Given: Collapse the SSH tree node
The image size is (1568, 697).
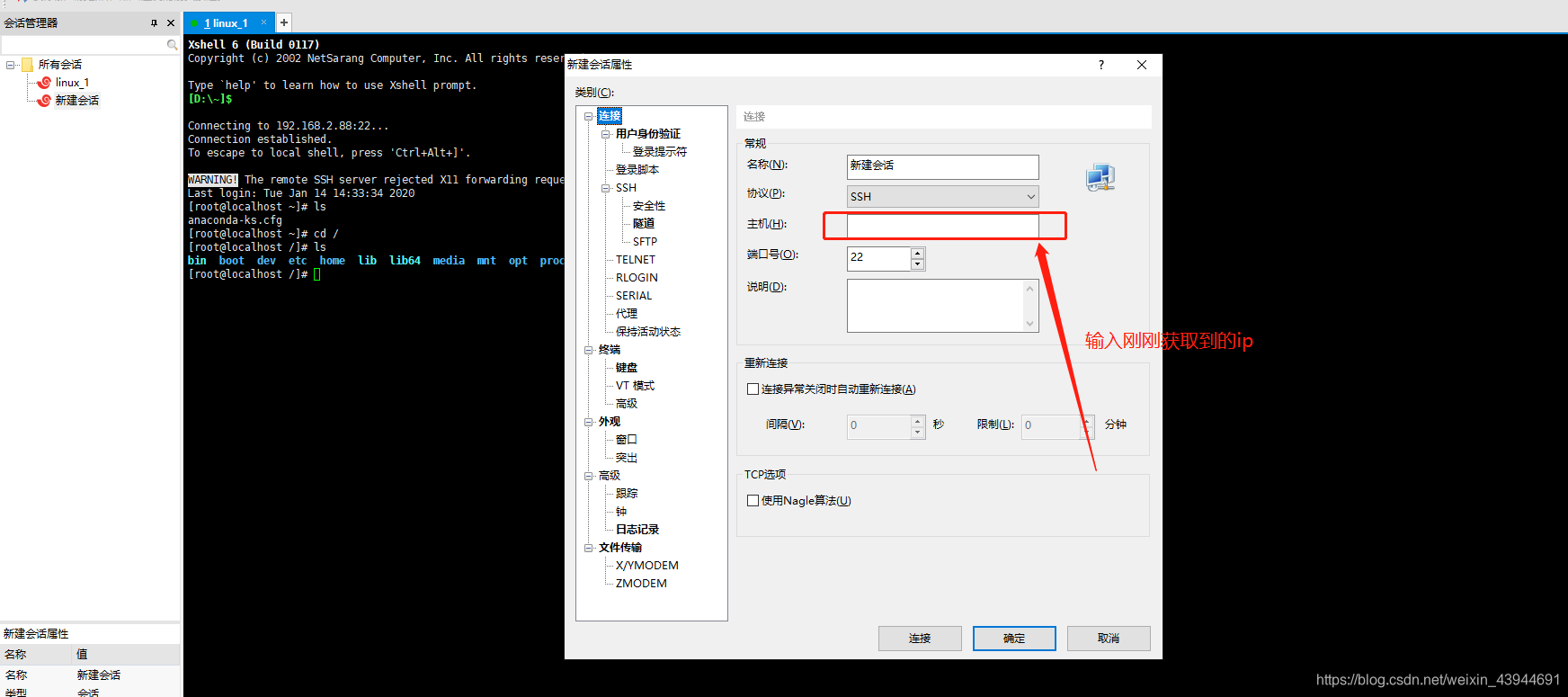Looking at the screenshot, I should [605, 188].
